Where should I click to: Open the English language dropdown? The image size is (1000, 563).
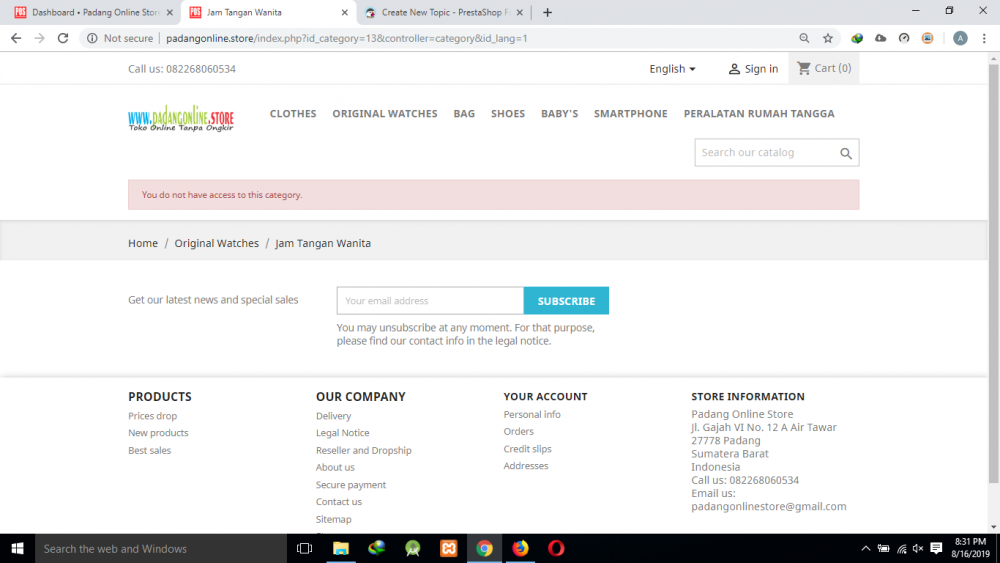coord(672,69)
